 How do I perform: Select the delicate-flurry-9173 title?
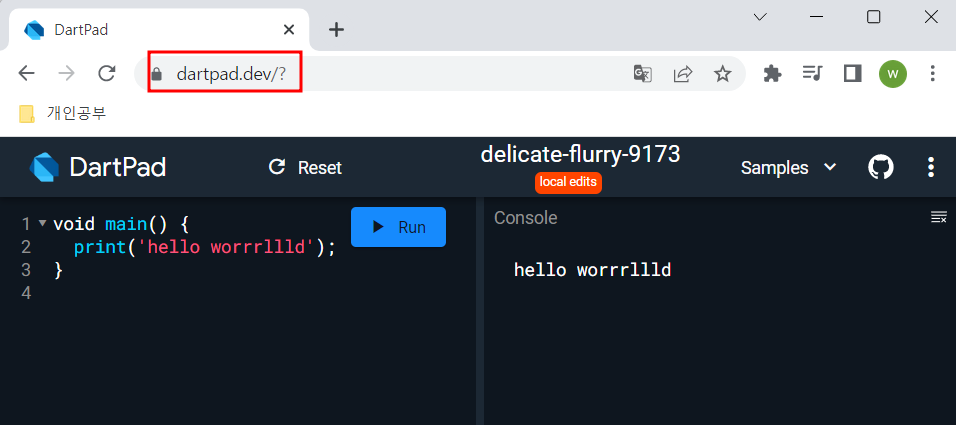[x=580, y=155]
